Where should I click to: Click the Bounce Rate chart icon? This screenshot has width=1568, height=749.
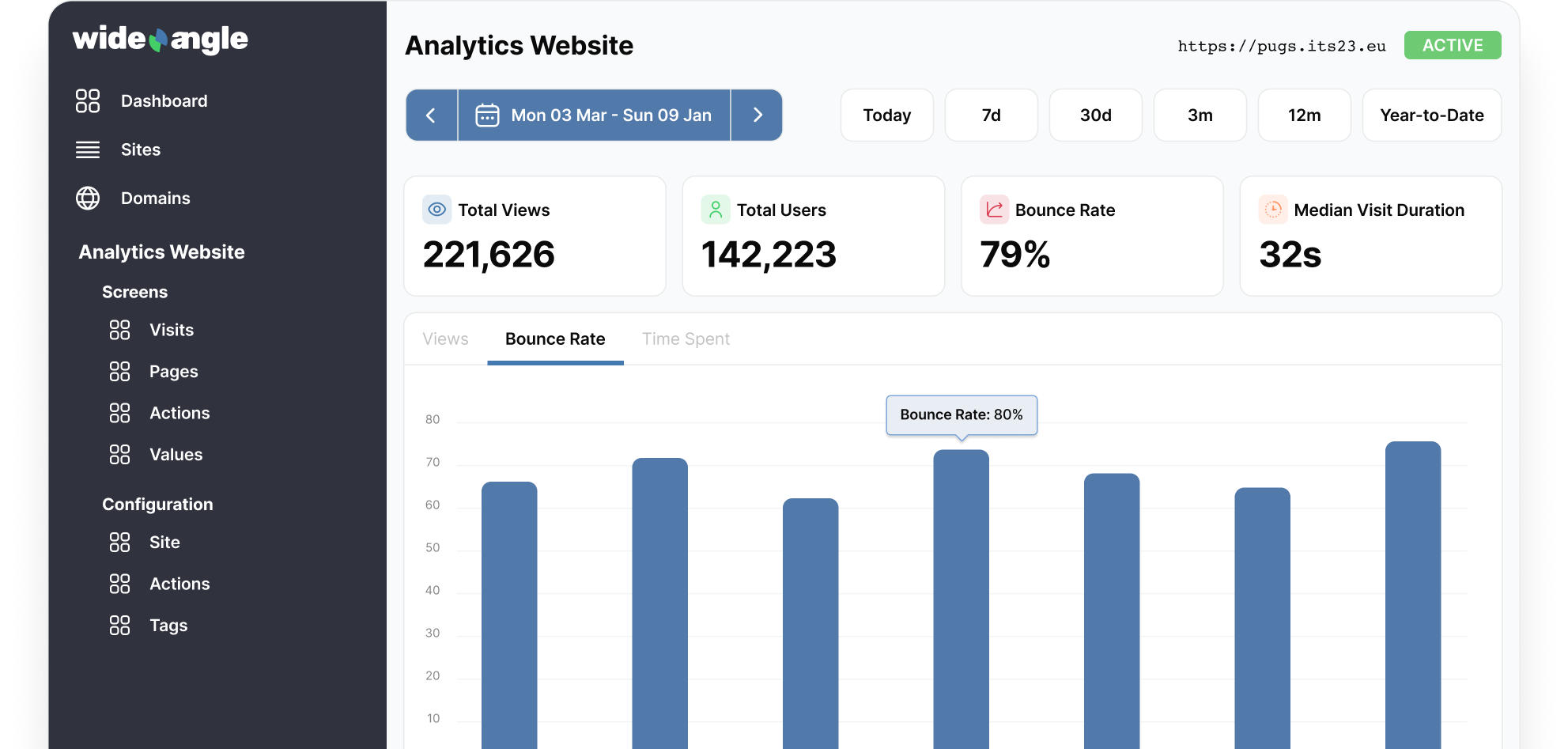coord(994,210)
